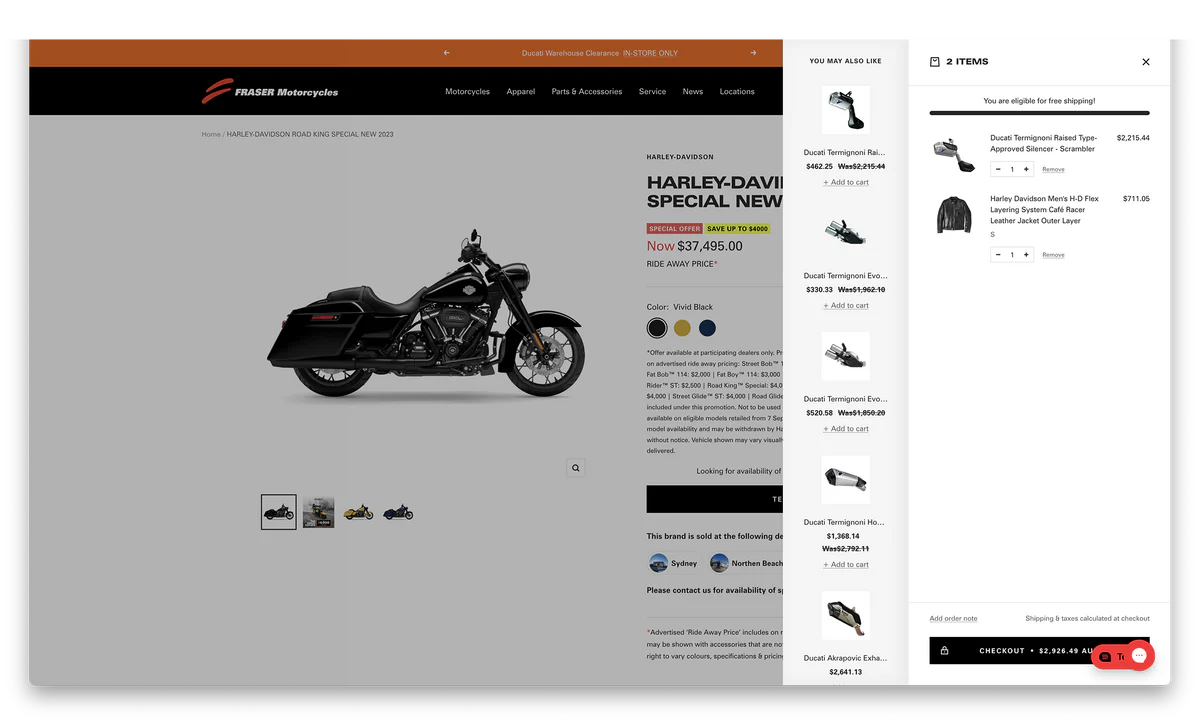Remove the Ducati Termignoni Silencer from cart
Screen dimensions: 1200x724
point(1053,170)
